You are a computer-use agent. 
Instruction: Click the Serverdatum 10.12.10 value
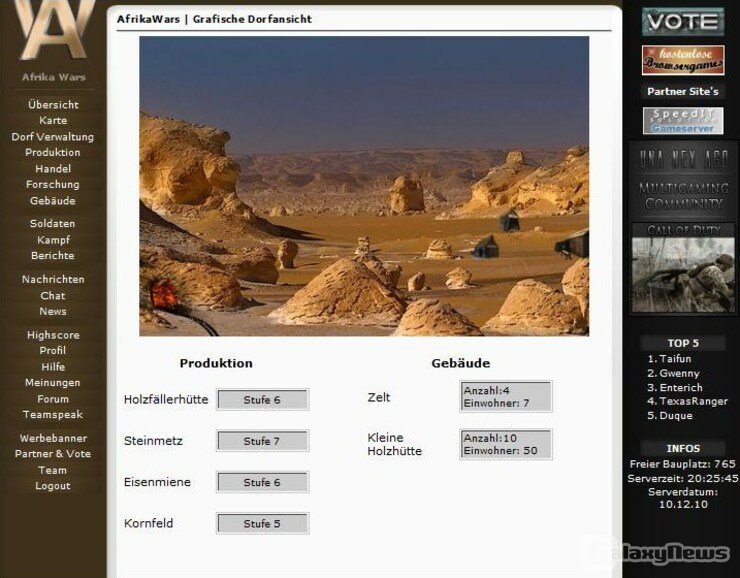tap(683, 504)
